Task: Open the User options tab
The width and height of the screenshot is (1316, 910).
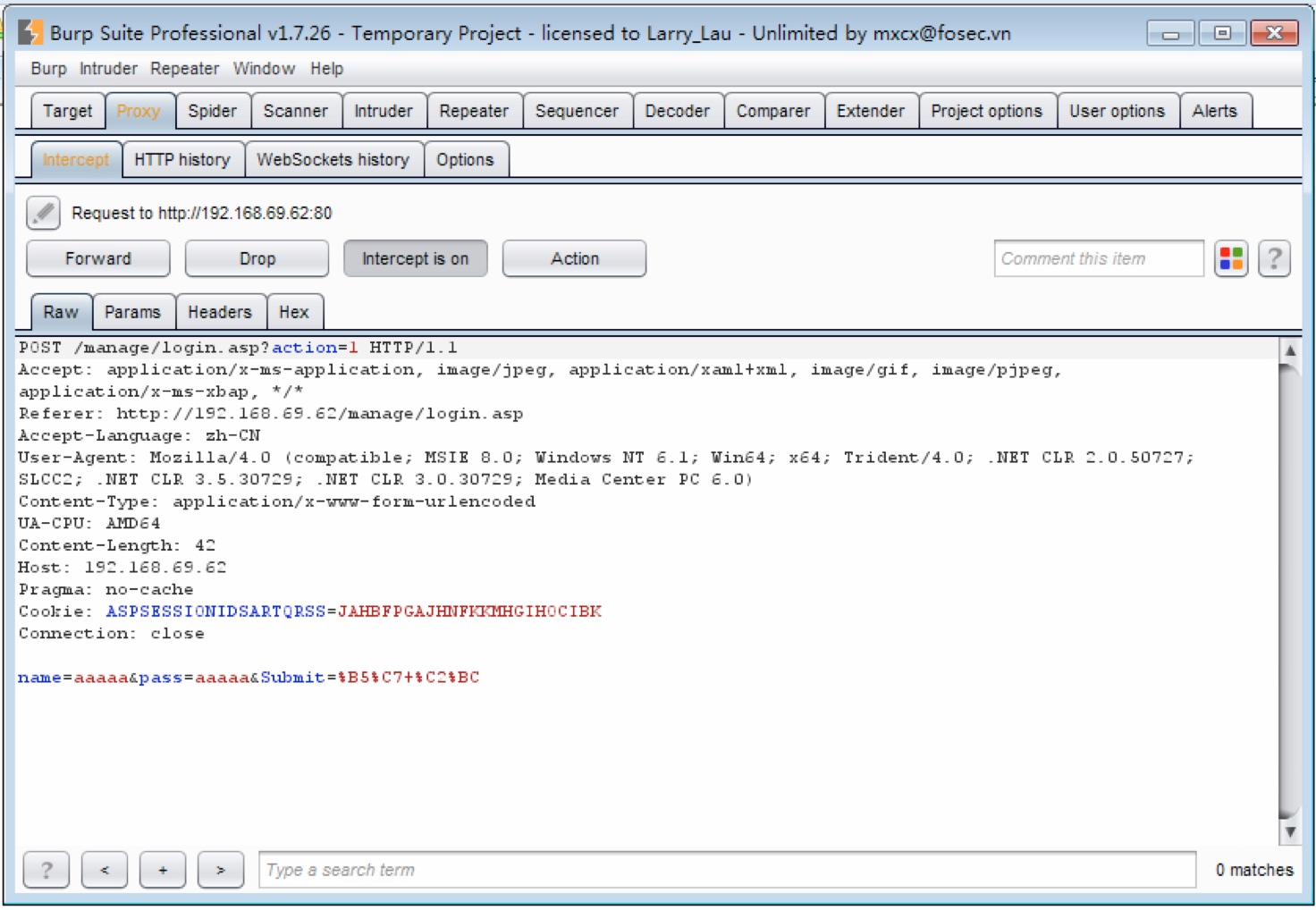Action: tap(1118, 111)
